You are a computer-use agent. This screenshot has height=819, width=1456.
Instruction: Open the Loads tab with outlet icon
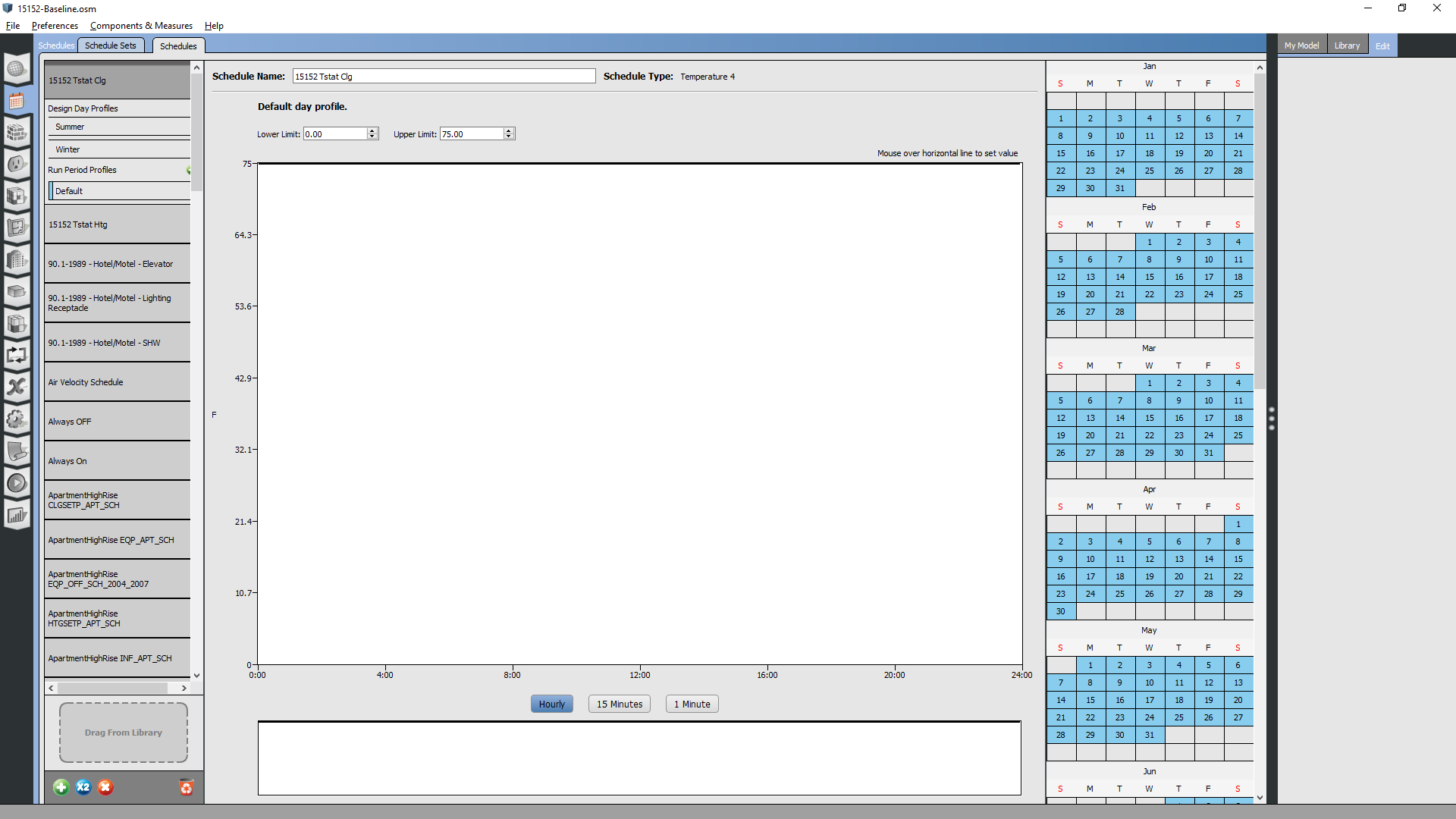pyautogui.click(x=17, y=164)
